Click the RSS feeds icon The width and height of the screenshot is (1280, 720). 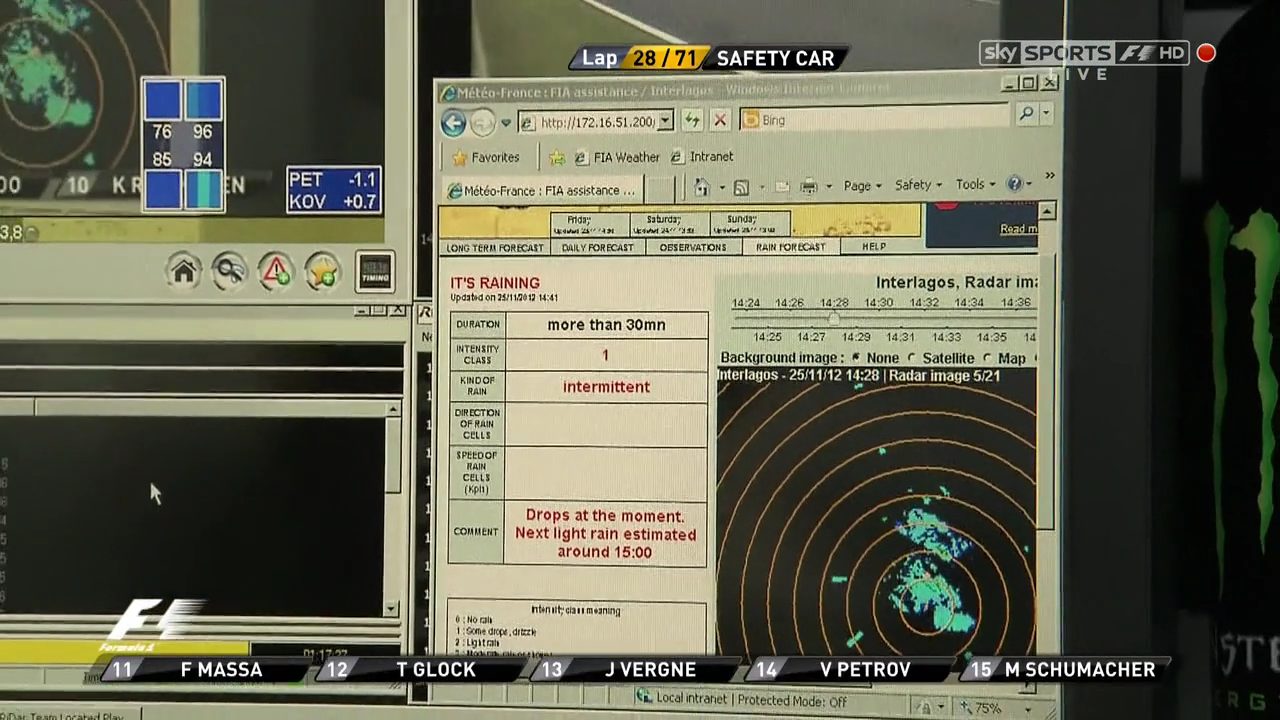(x=741, y=187)
